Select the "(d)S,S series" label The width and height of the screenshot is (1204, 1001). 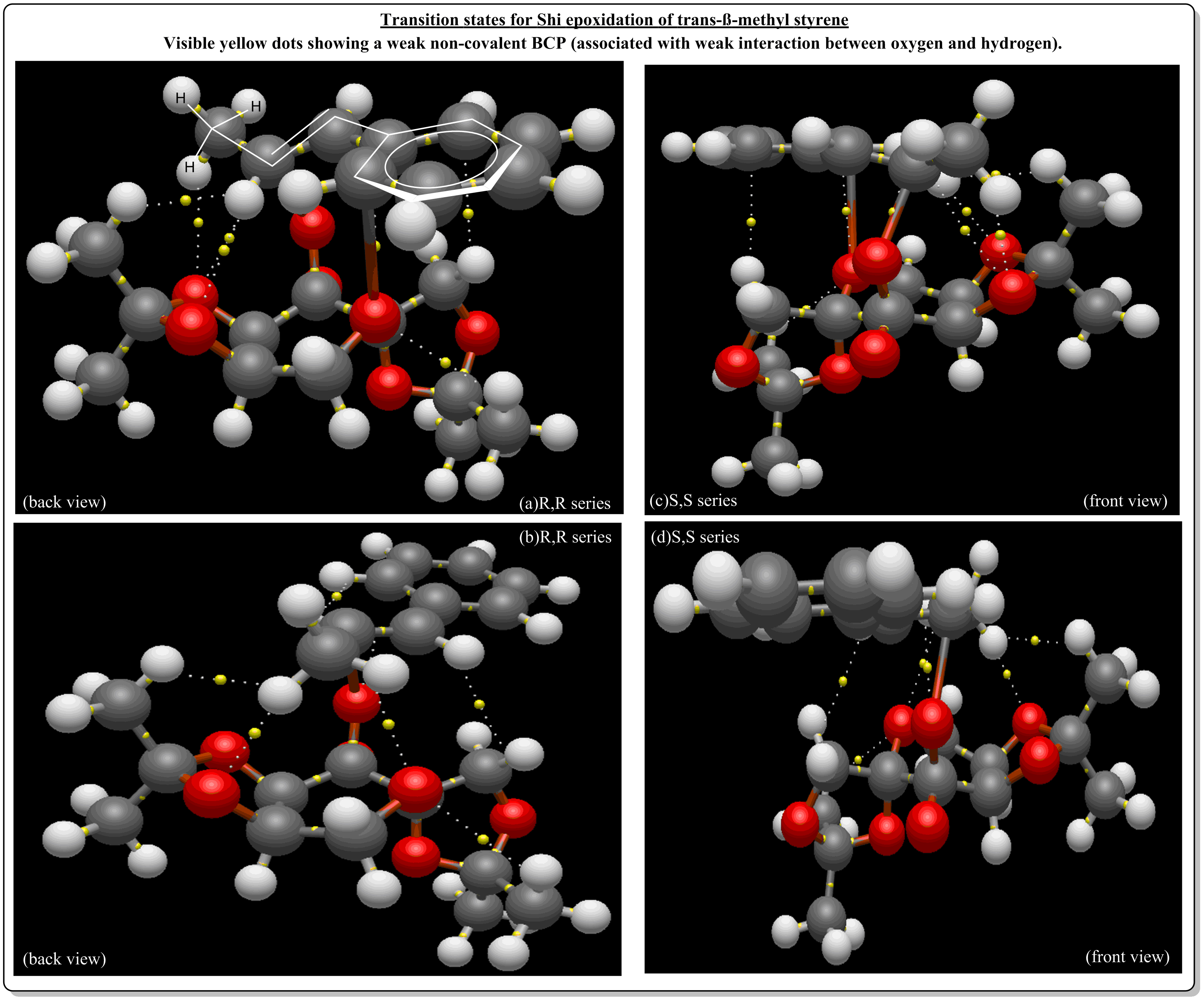pos(695,537)
